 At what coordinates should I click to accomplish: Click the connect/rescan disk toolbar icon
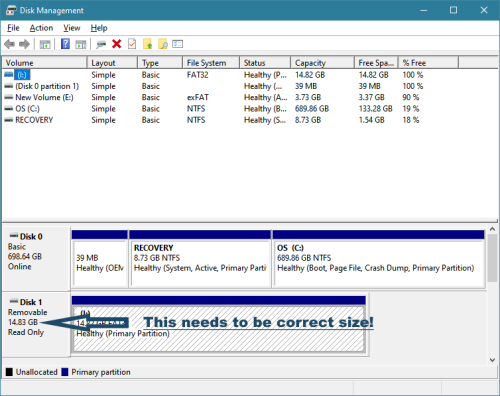click(101, 44)
